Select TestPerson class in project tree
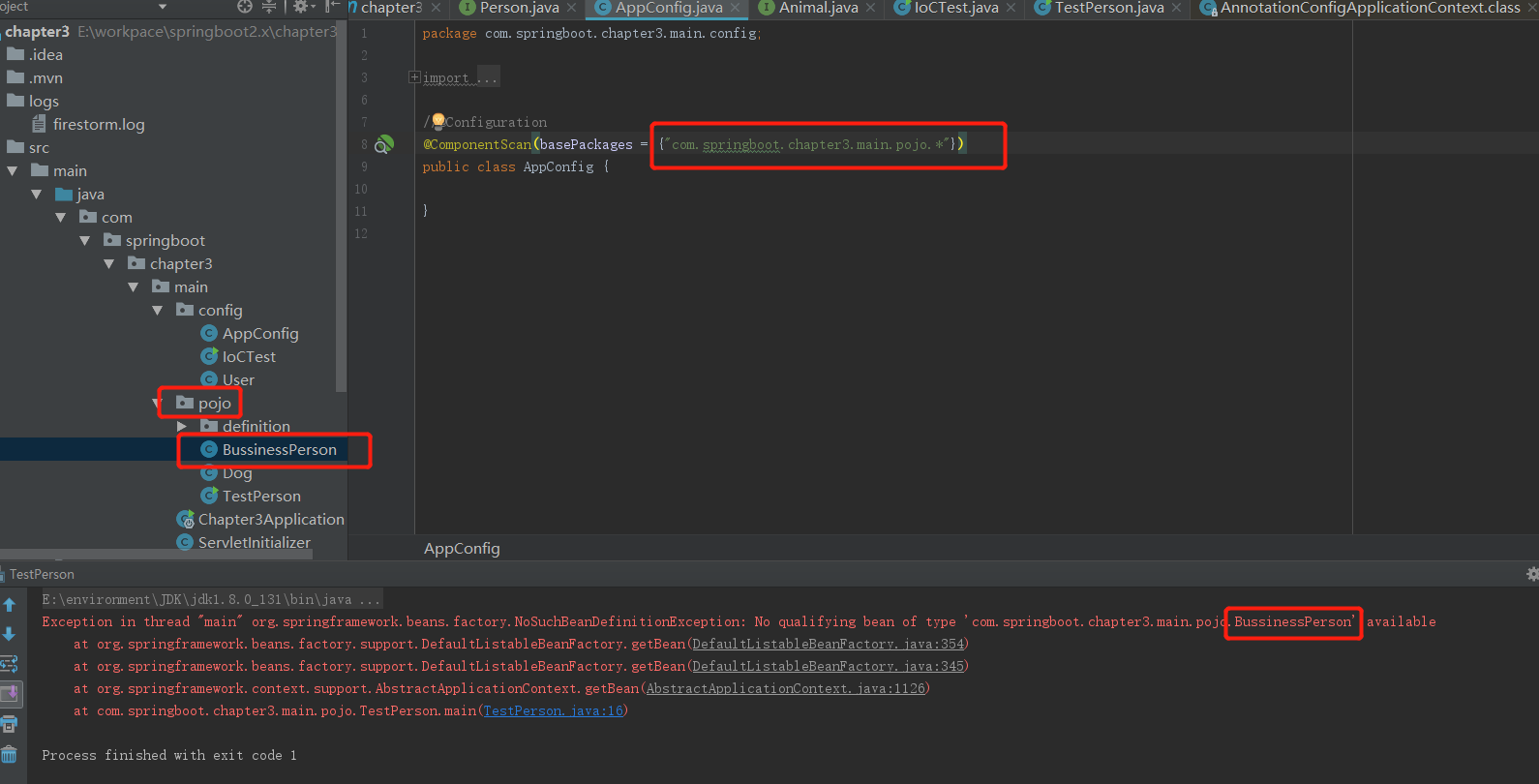Image resolution: width=1539 pixels, height=784 pixels. [251, 497]
